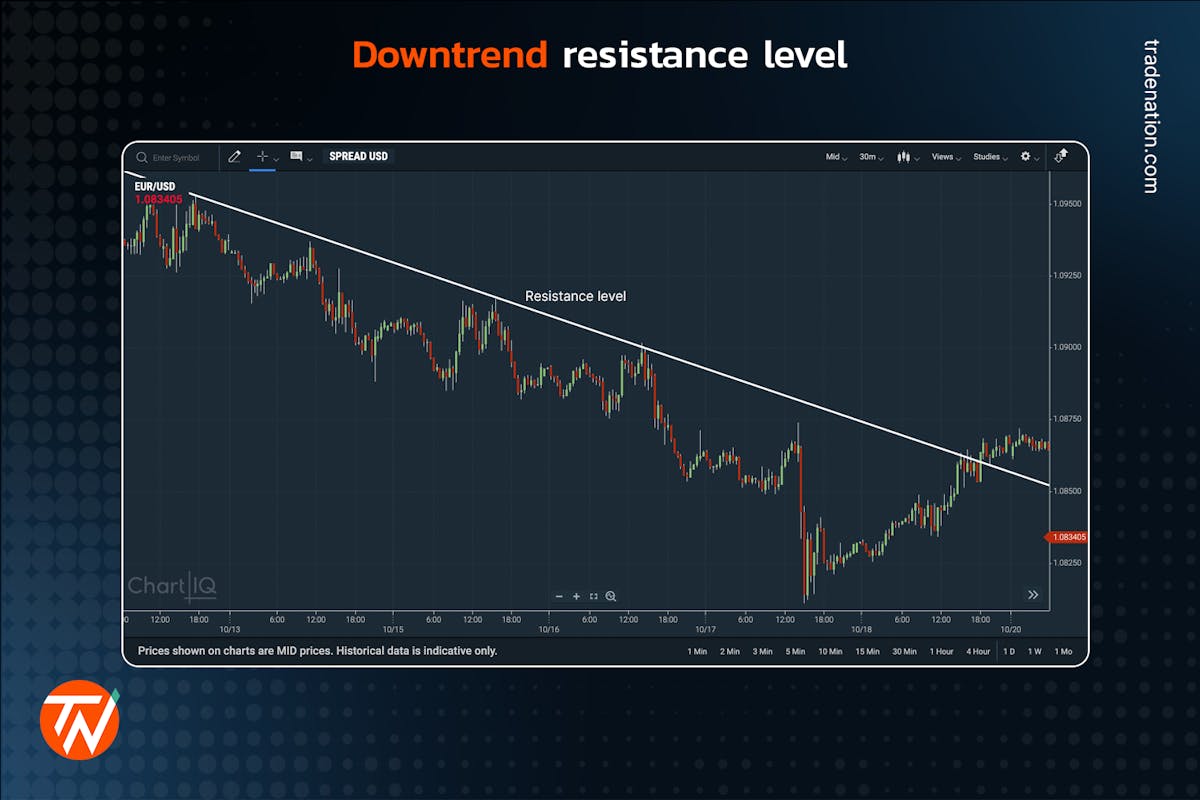
Task: Select the 1 Hour interval tab
Action: (941, 651)
